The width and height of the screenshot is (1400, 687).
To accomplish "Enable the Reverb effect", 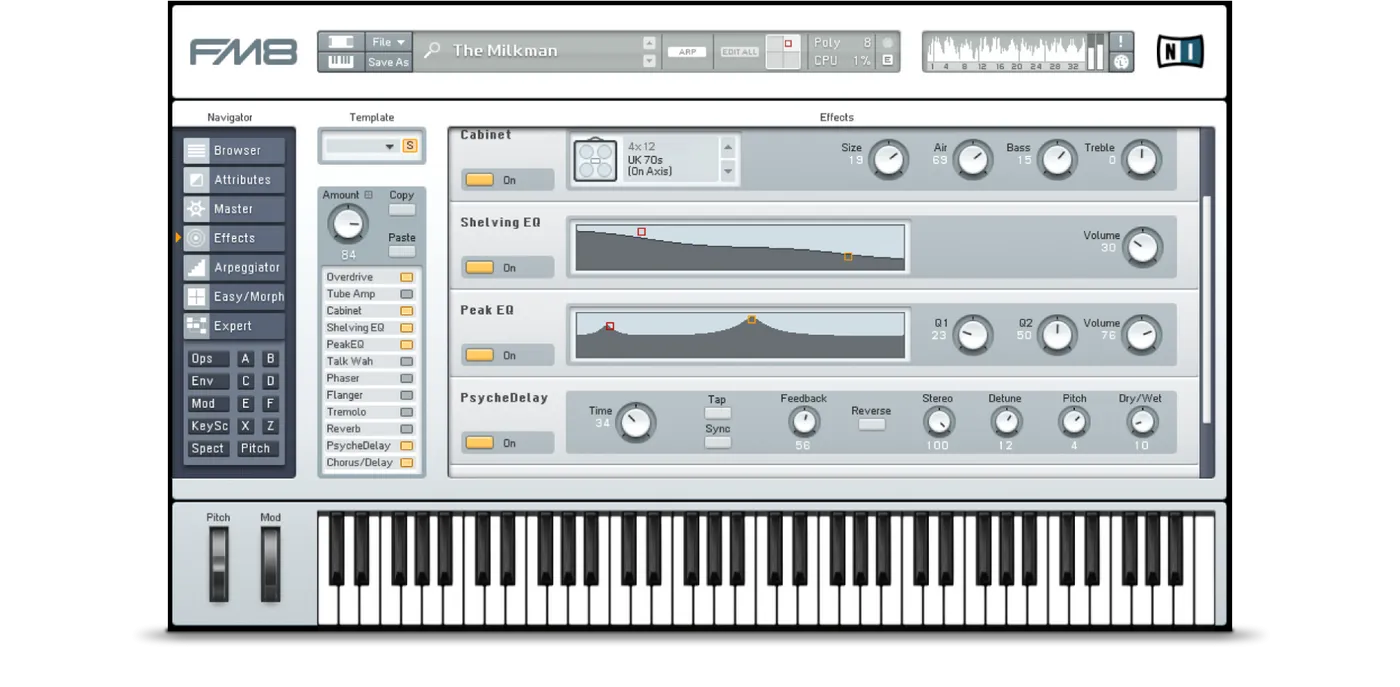I will pyautogui.click(x=407, y=429).
